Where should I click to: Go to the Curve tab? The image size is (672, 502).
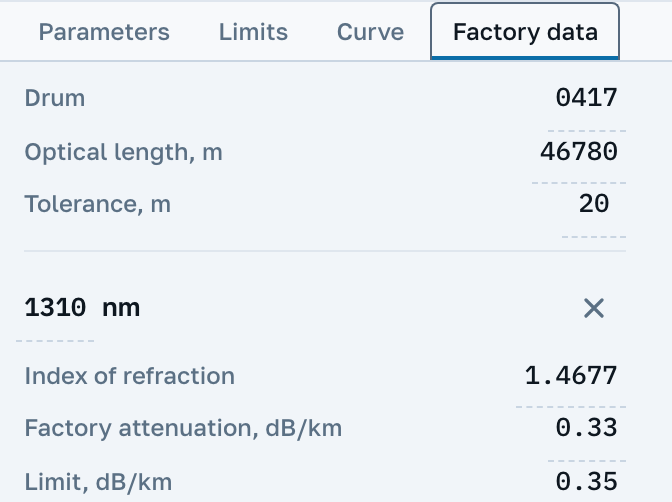[370, 32]
